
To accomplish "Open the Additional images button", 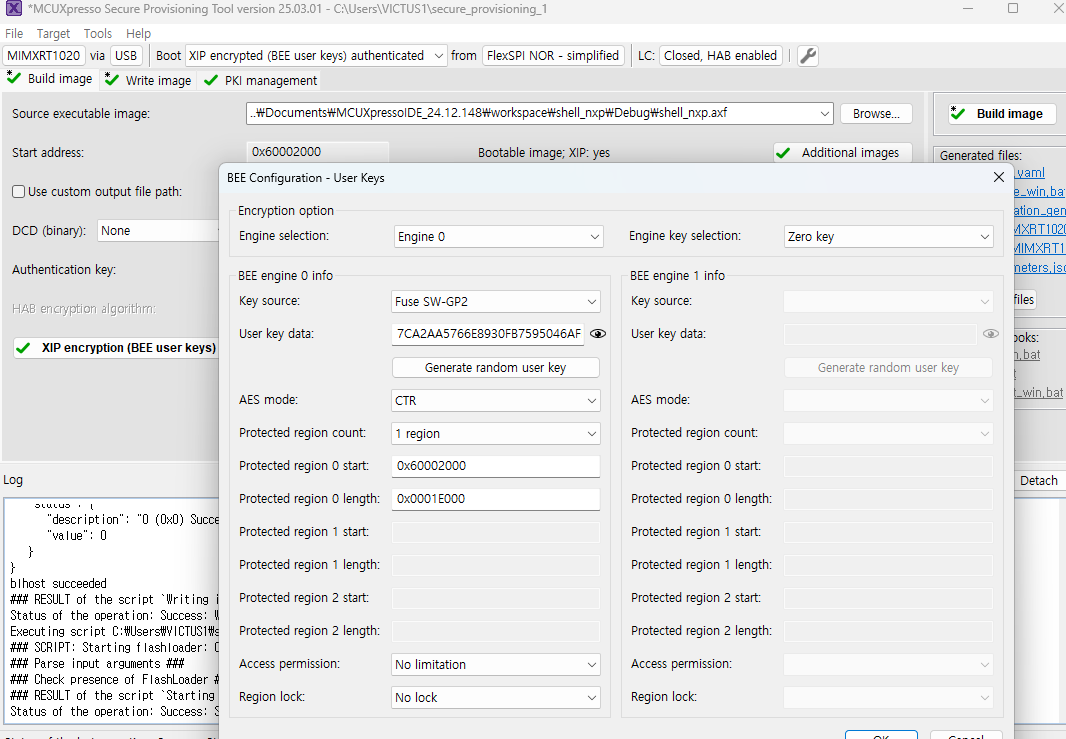I will (842, 153).
